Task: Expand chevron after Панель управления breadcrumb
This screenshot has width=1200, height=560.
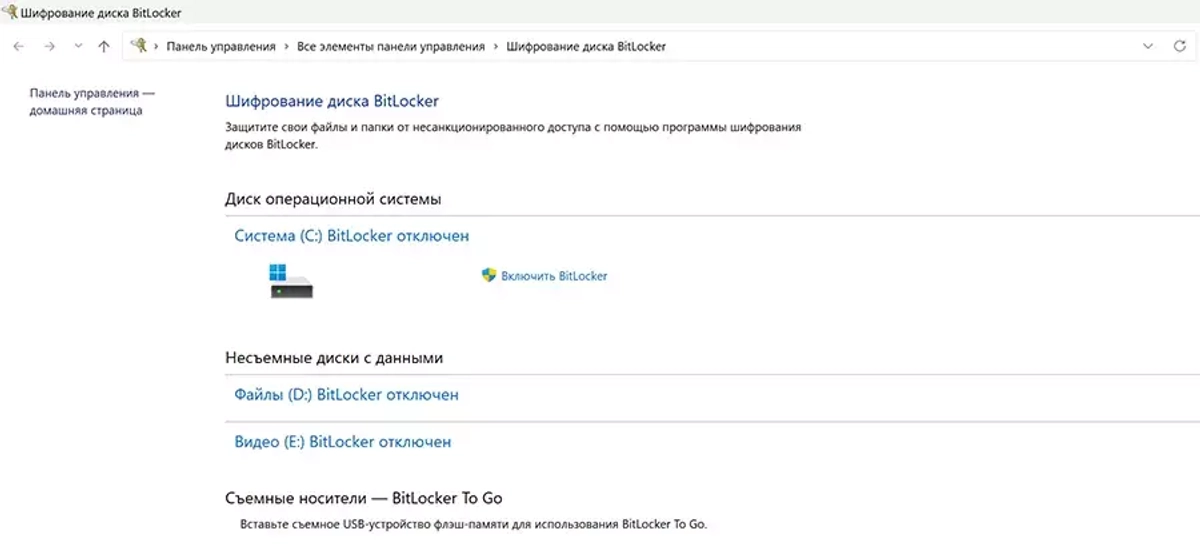Action: pyautogui.click(x=287, y=46)
